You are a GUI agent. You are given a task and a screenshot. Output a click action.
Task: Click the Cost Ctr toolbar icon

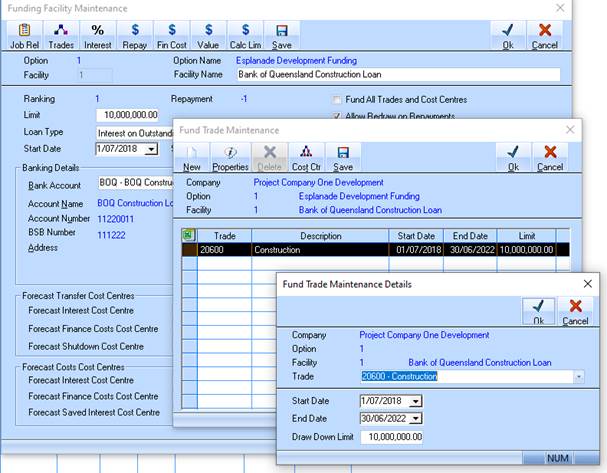[306, 158]
